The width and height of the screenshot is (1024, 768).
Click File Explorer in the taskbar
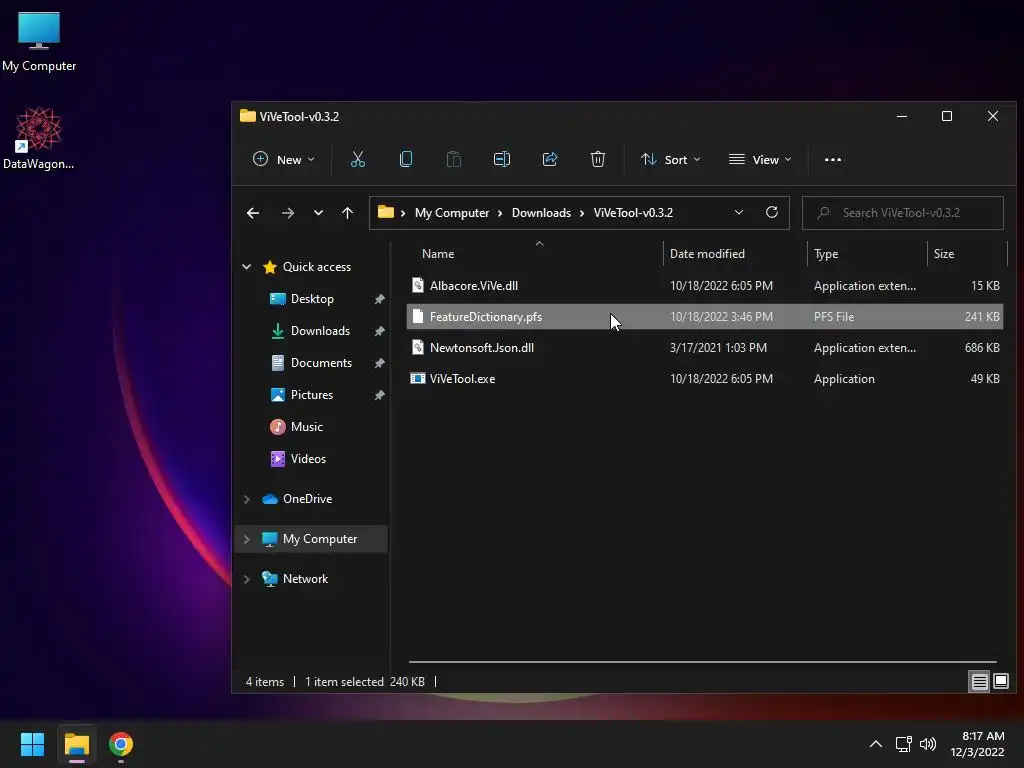[x=76, y=744]
